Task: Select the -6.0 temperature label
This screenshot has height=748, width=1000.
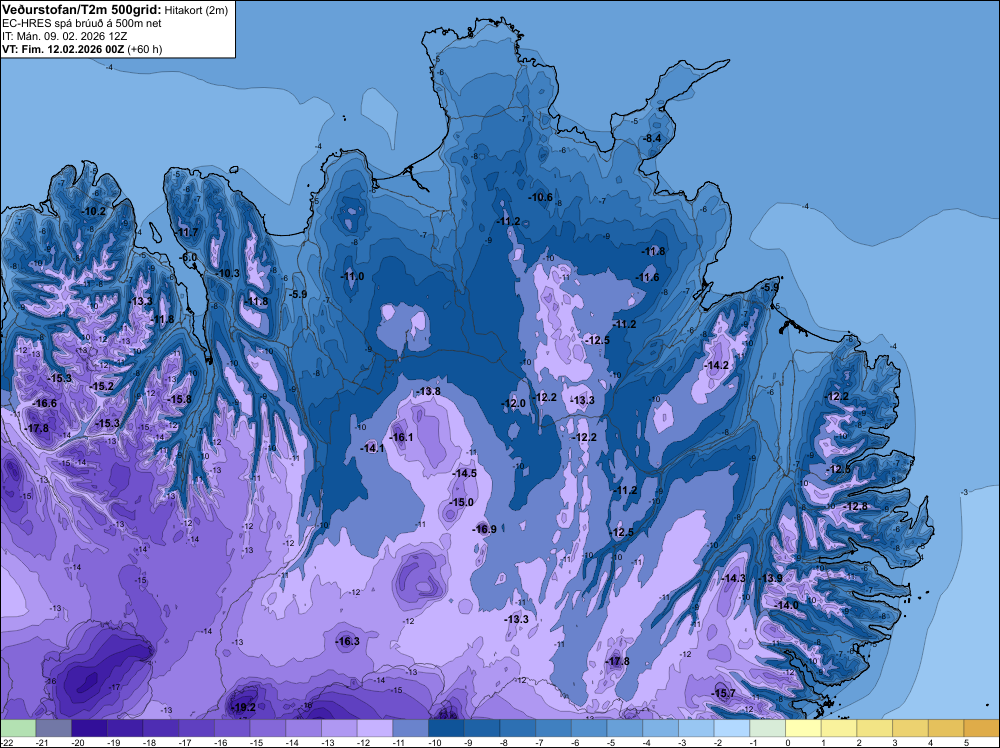Action: tap(189, 258)
